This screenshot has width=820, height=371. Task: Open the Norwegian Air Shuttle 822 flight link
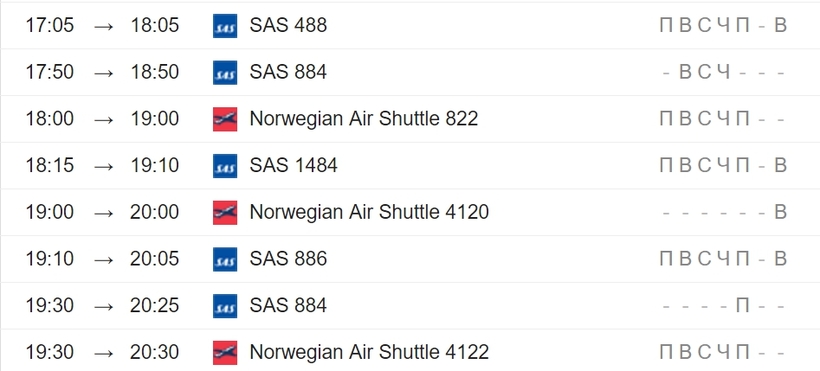click(364, 119)
